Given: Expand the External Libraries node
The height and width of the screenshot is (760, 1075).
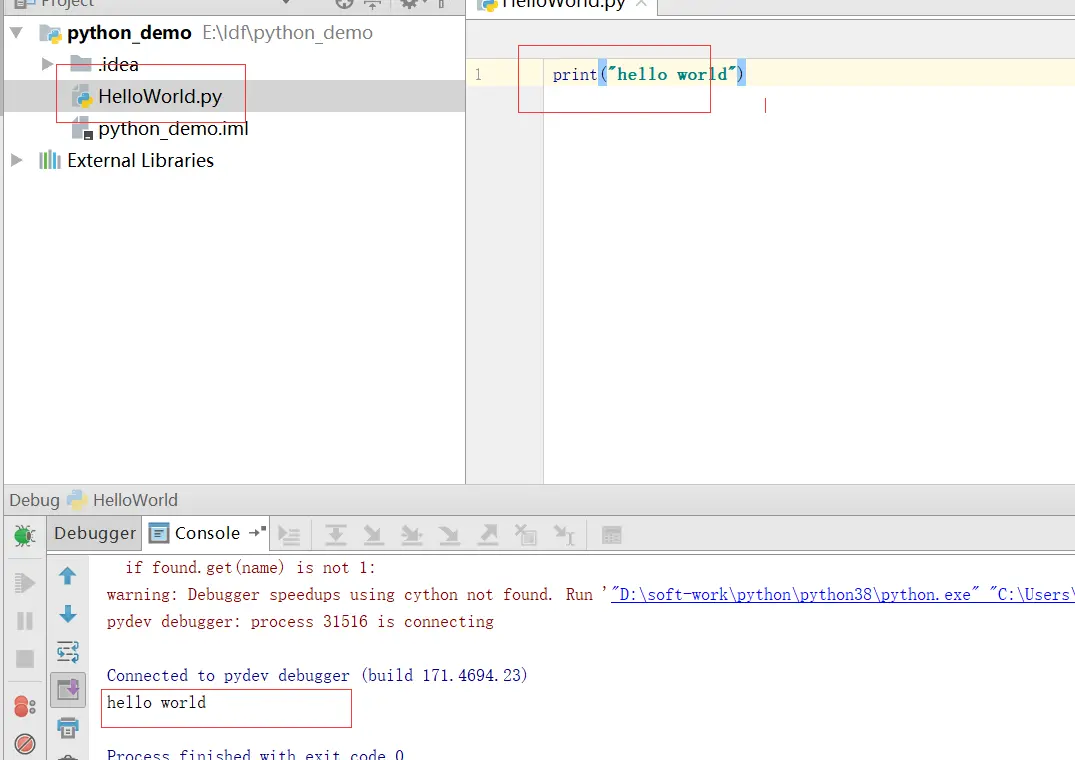Looking at the screenshot, I should pos(16,160).
